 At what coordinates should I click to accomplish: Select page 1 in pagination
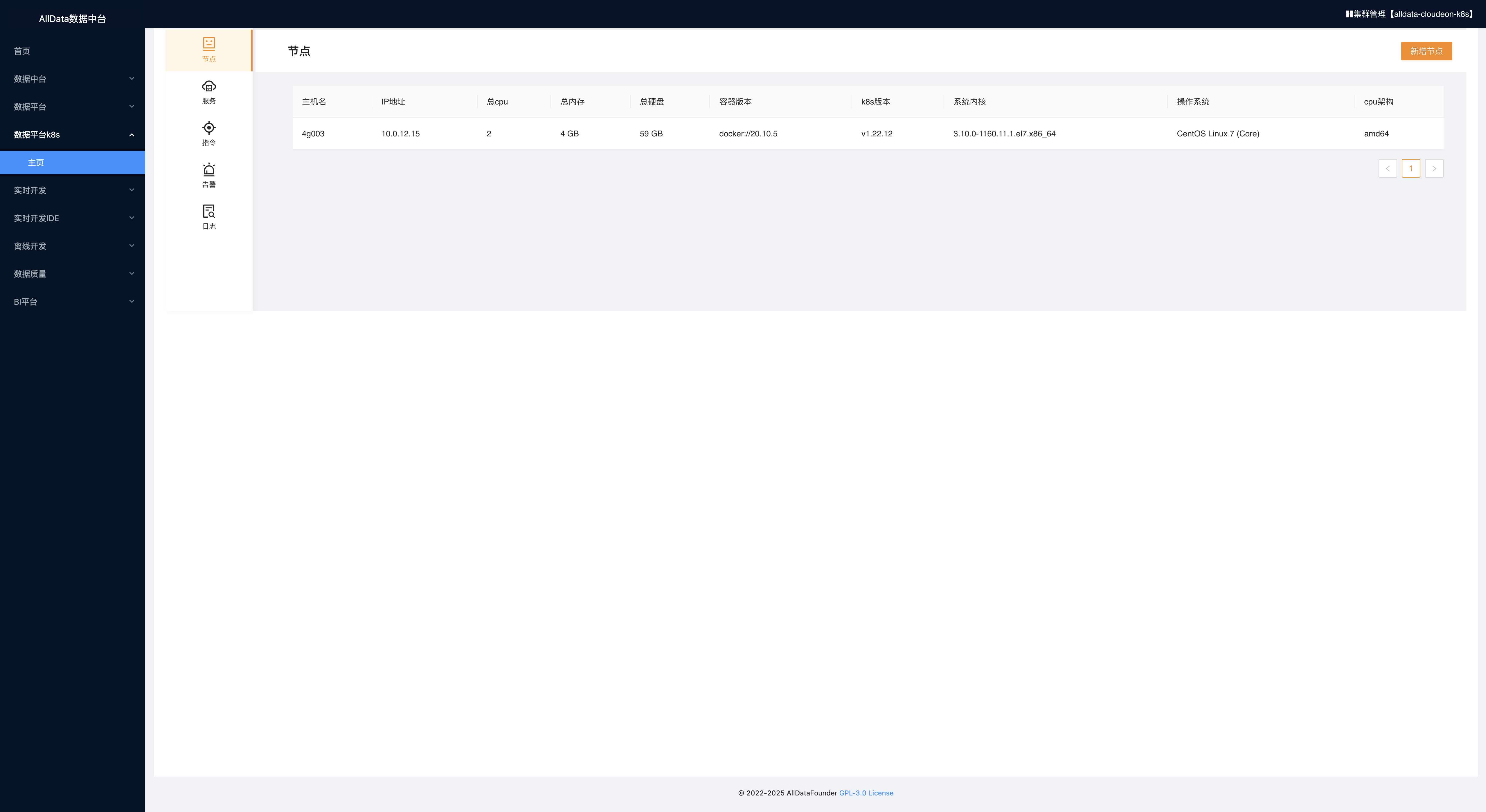[1411, 168]
